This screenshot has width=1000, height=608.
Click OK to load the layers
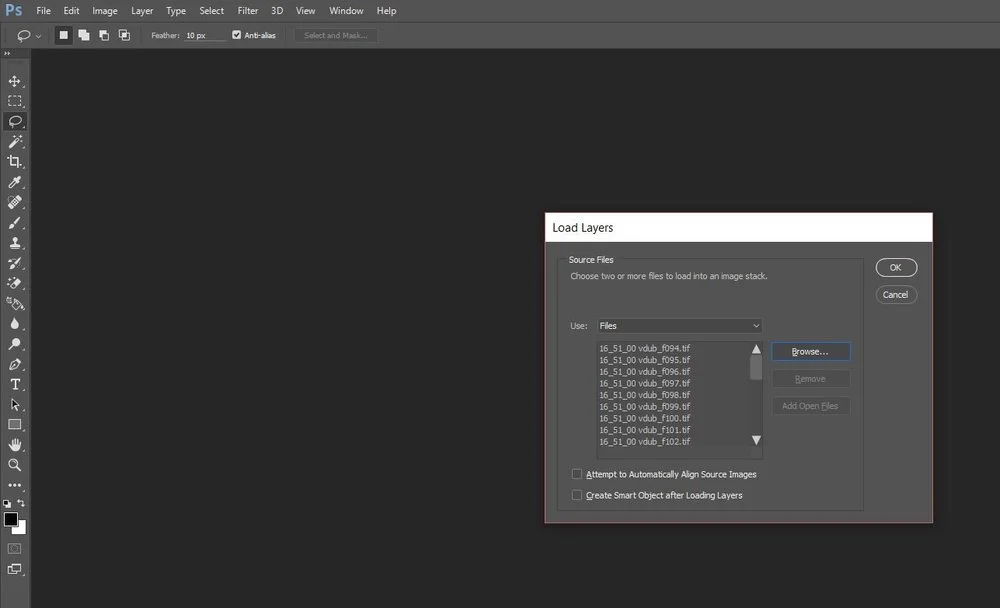(895, 267)
